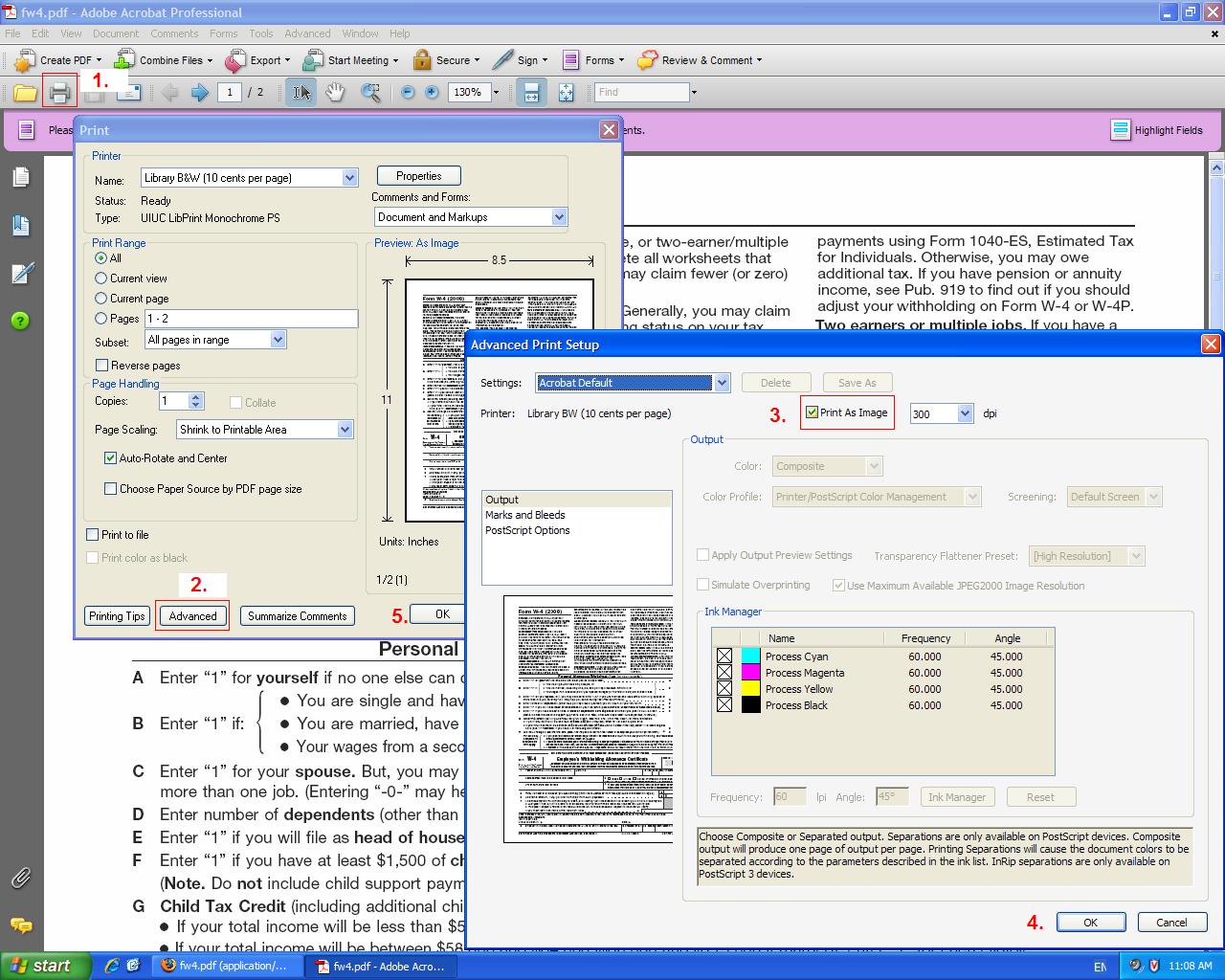Click the Secure padlock icon

tap(421, 60)
